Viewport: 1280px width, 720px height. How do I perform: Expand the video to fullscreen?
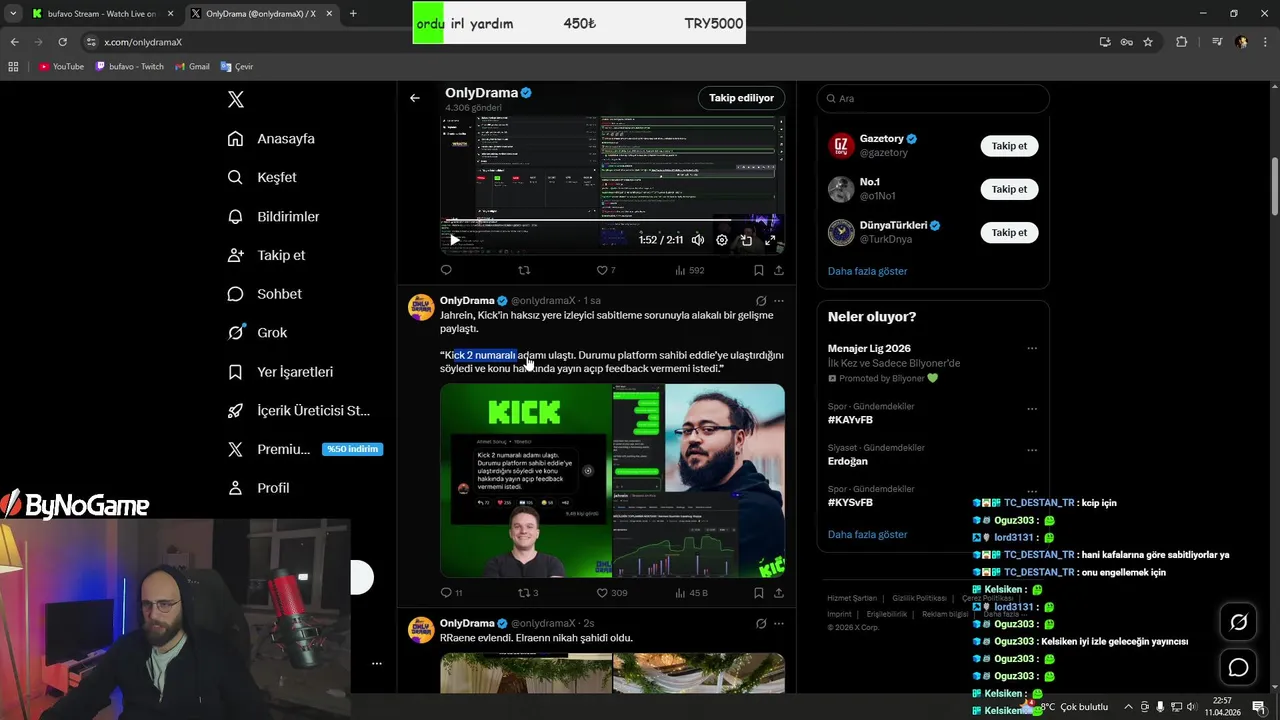coord(770,240)
